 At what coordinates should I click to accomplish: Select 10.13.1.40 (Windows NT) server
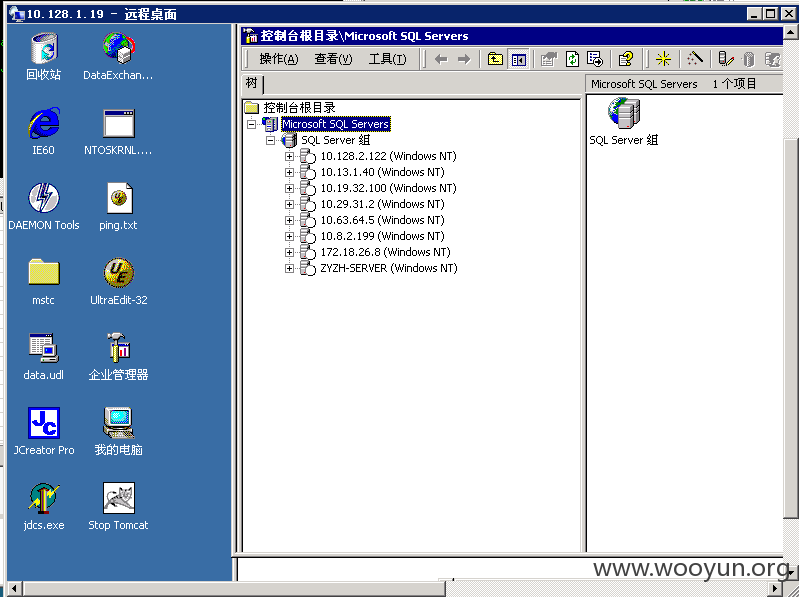(382, 172)
